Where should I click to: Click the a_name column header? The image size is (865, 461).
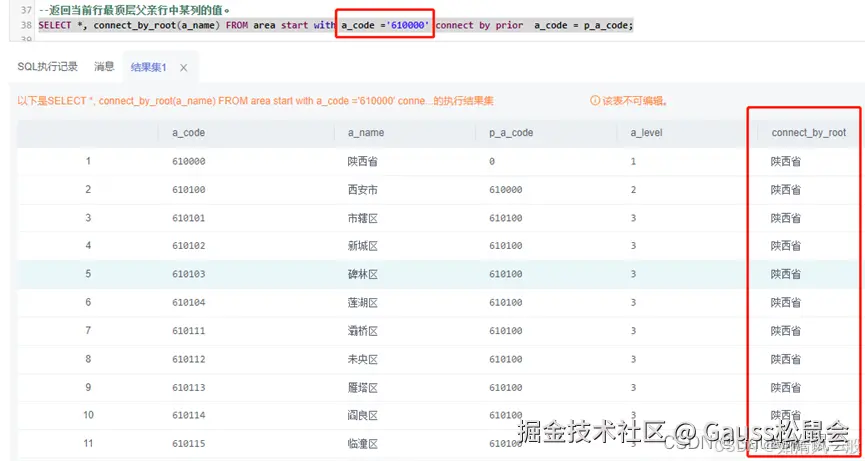[x=366, y=133]
